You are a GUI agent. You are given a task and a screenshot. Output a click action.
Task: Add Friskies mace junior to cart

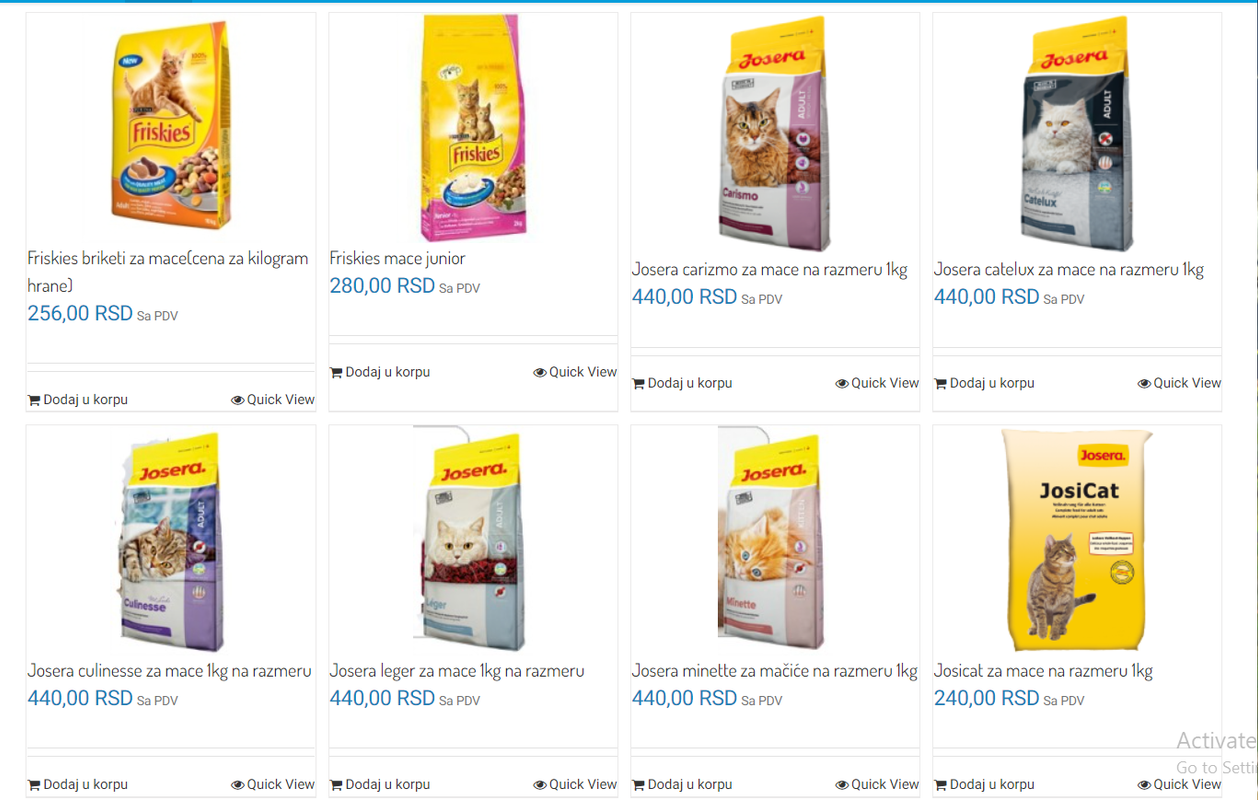[x=380, y=372]
